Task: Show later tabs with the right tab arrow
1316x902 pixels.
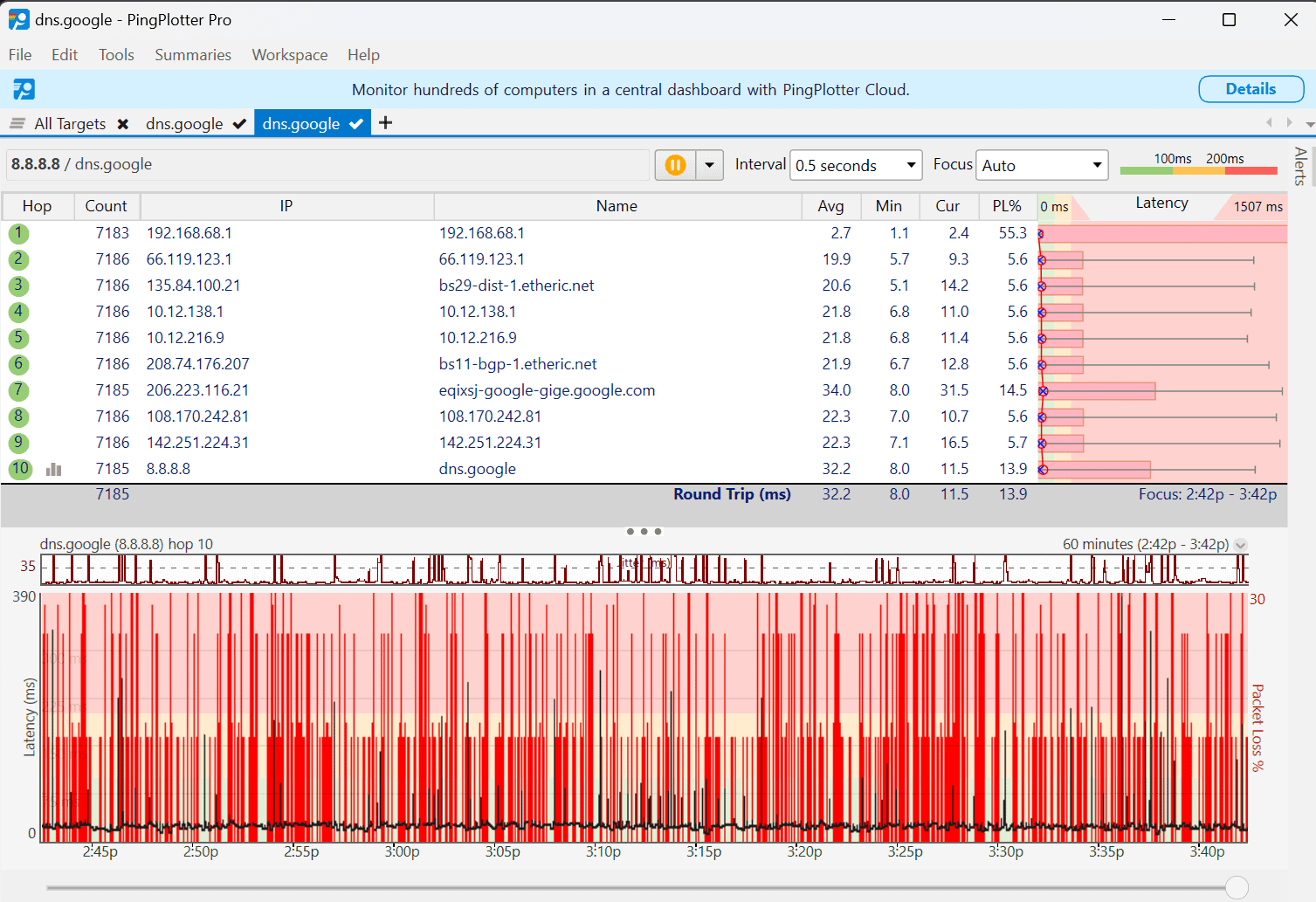Action: 1289,123
